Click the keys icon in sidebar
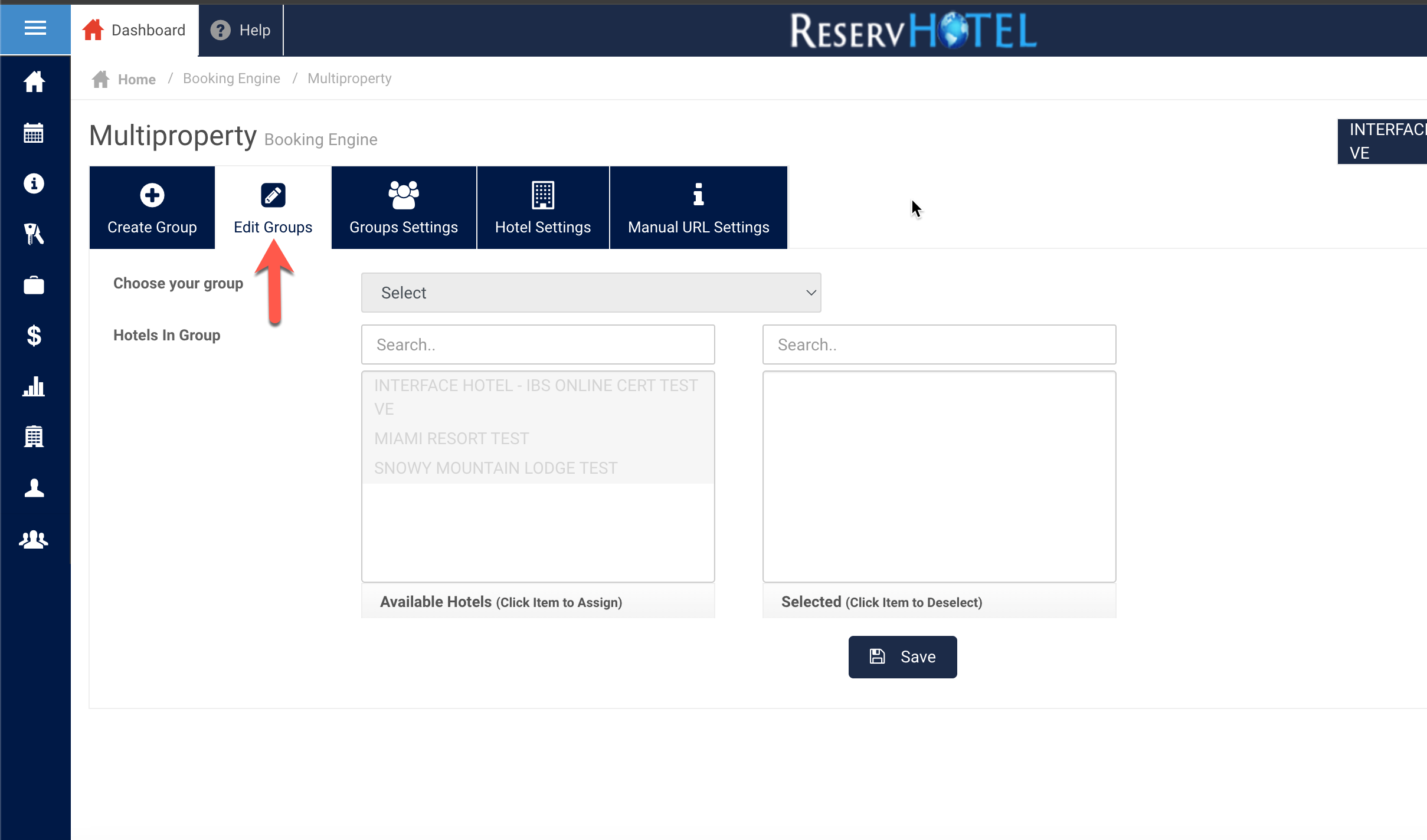The height and width of the screenshot is (840, 1427). point(34,234)
